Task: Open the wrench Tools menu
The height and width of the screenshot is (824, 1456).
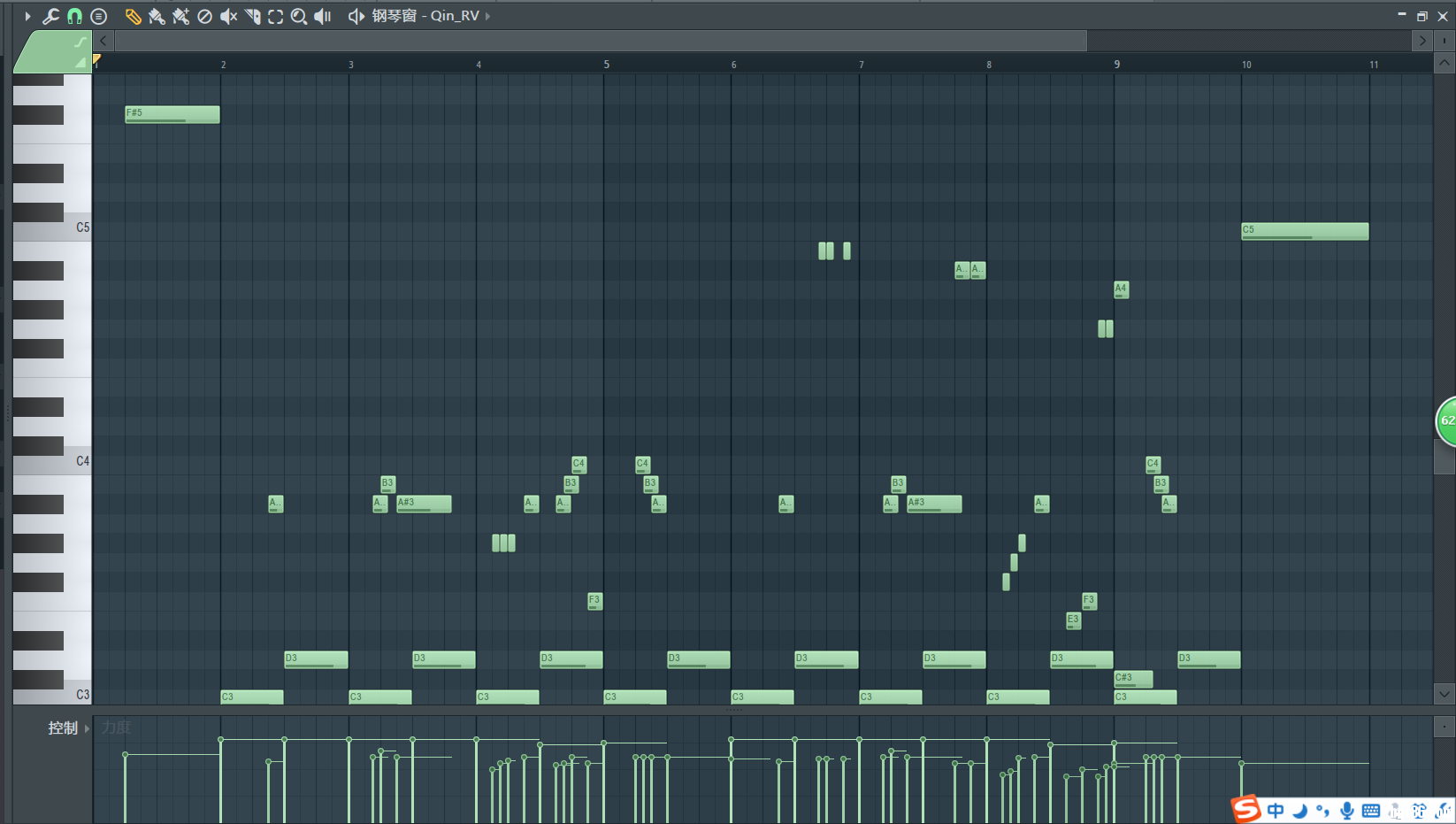Action: [x=50, y=16]
